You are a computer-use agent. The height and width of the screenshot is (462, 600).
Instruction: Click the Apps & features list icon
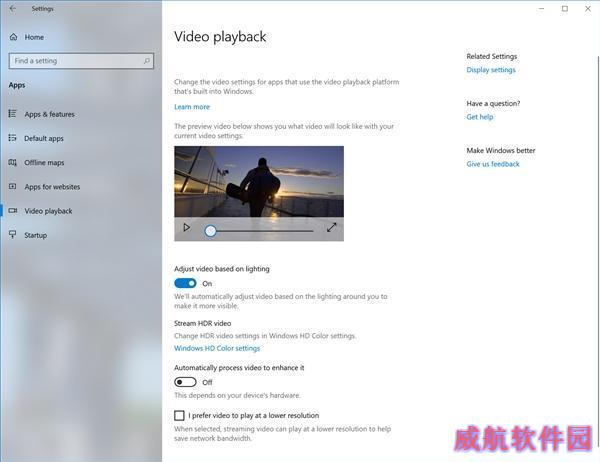coord(13,114)
